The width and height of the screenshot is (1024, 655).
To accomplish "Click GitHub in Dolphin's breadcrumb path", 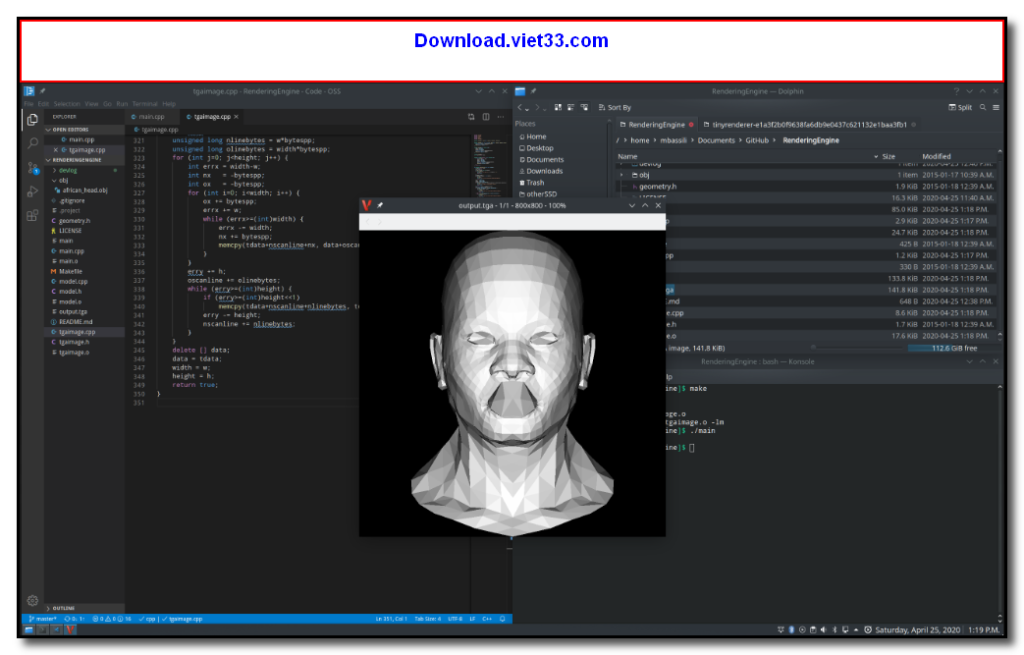I will [x=759, y=140].
